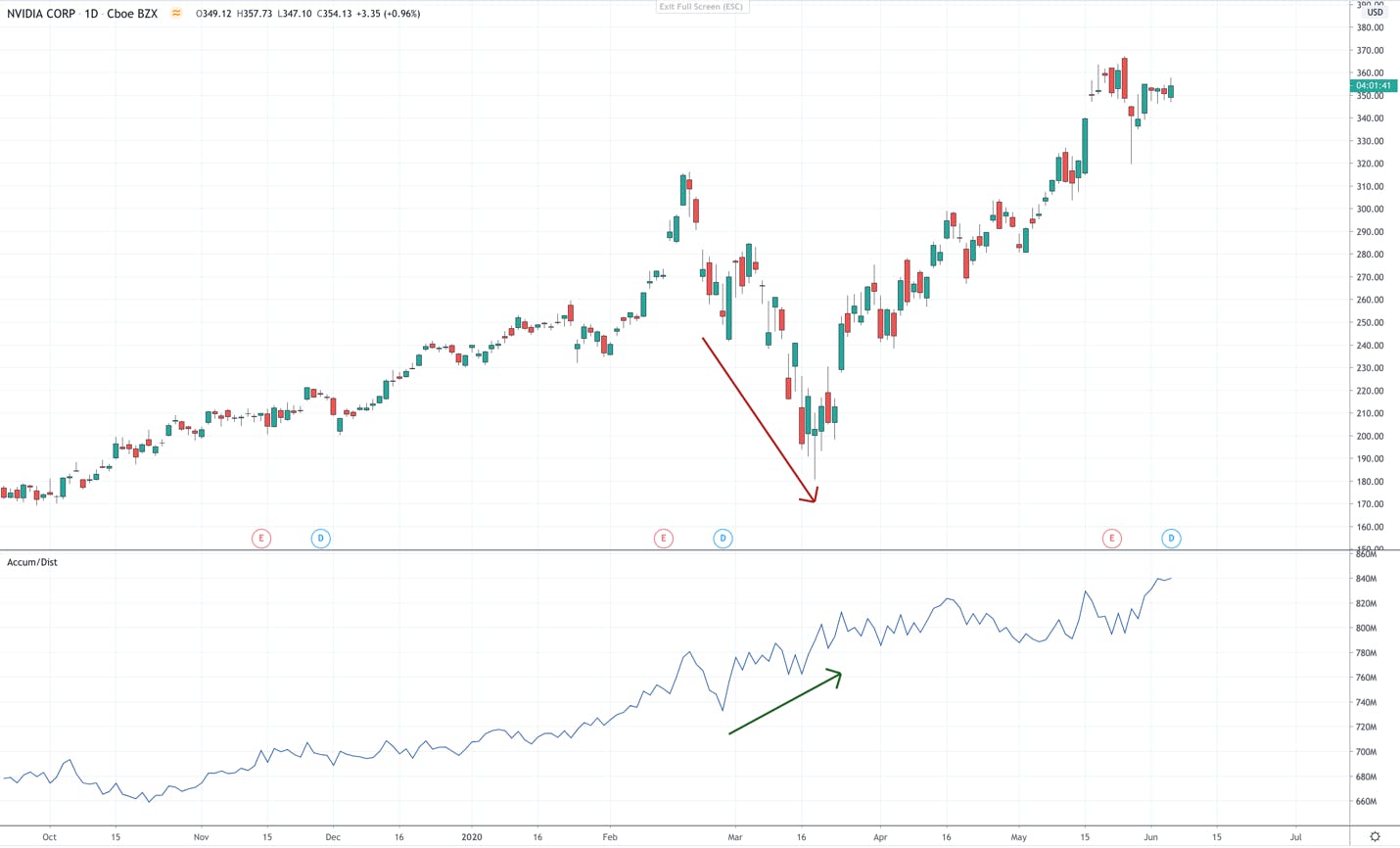Click the late-February dividend D marker
1400x848 pixels.
click(723, 539)
